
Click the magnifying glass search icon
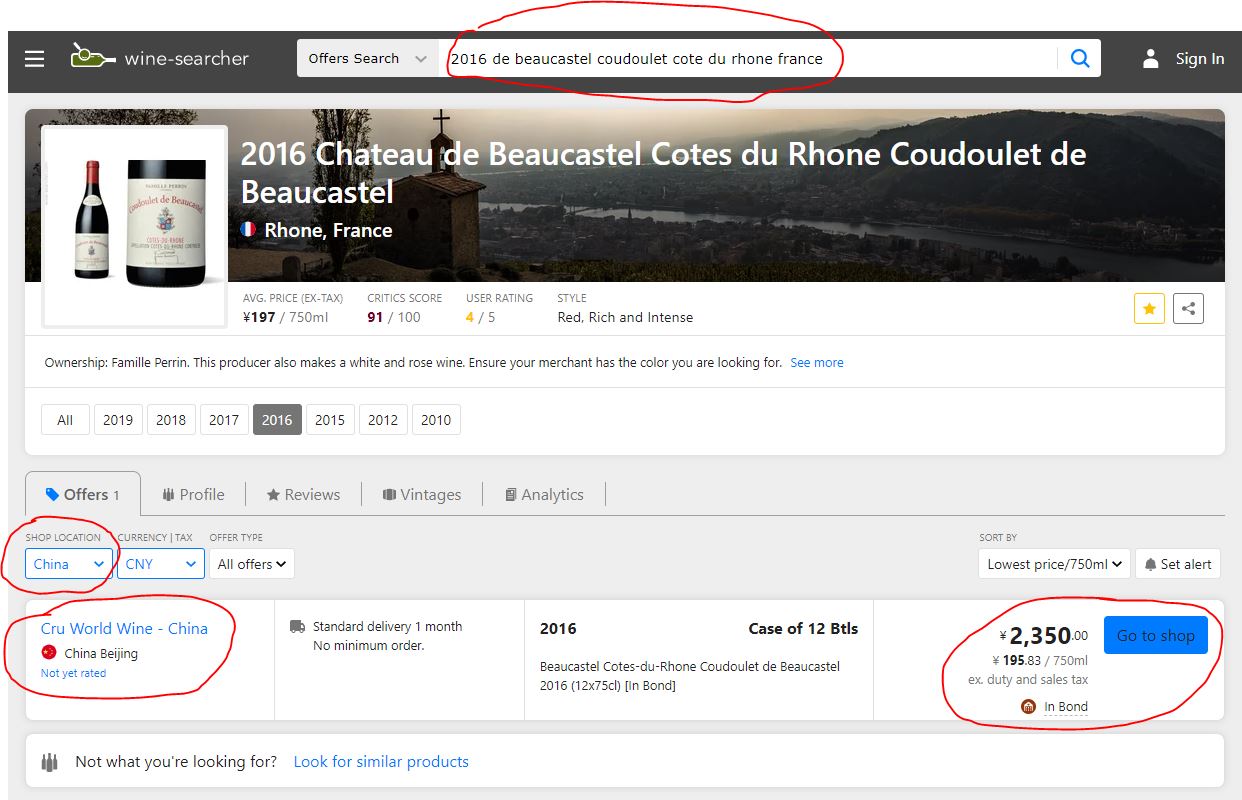point(1080,58)
